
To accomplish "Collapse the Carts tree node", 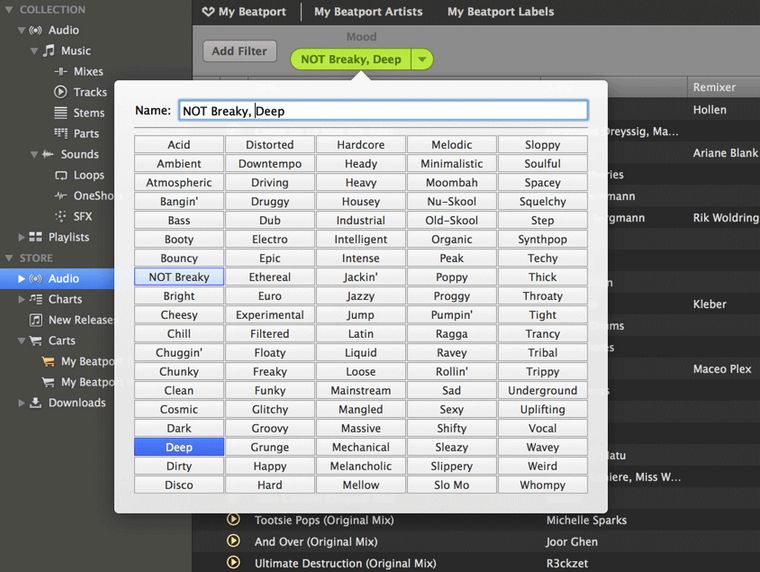I will 21,341.
